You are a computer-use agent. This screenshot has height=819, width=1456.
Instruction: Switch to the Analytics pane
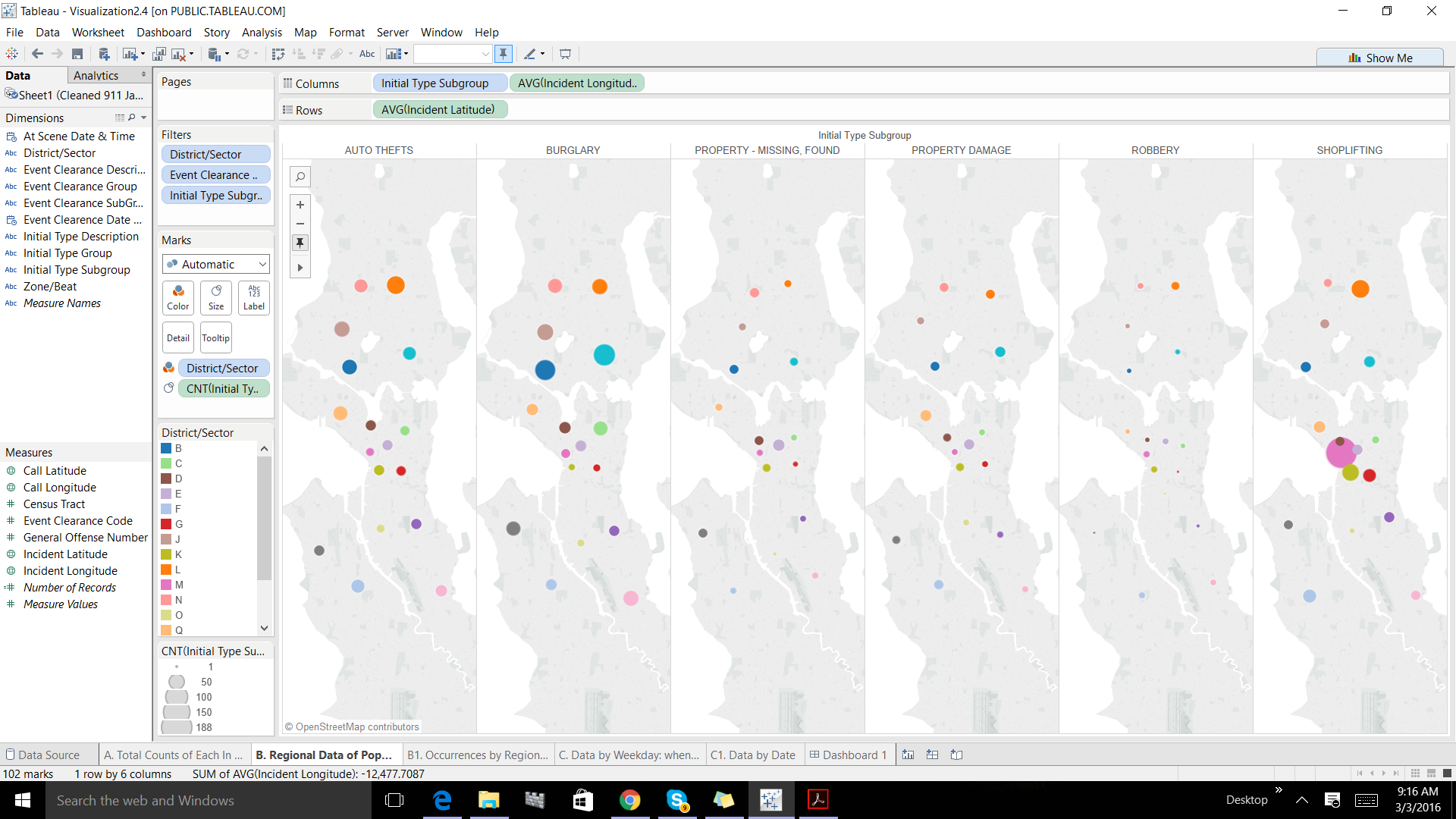tap(96, 75)
